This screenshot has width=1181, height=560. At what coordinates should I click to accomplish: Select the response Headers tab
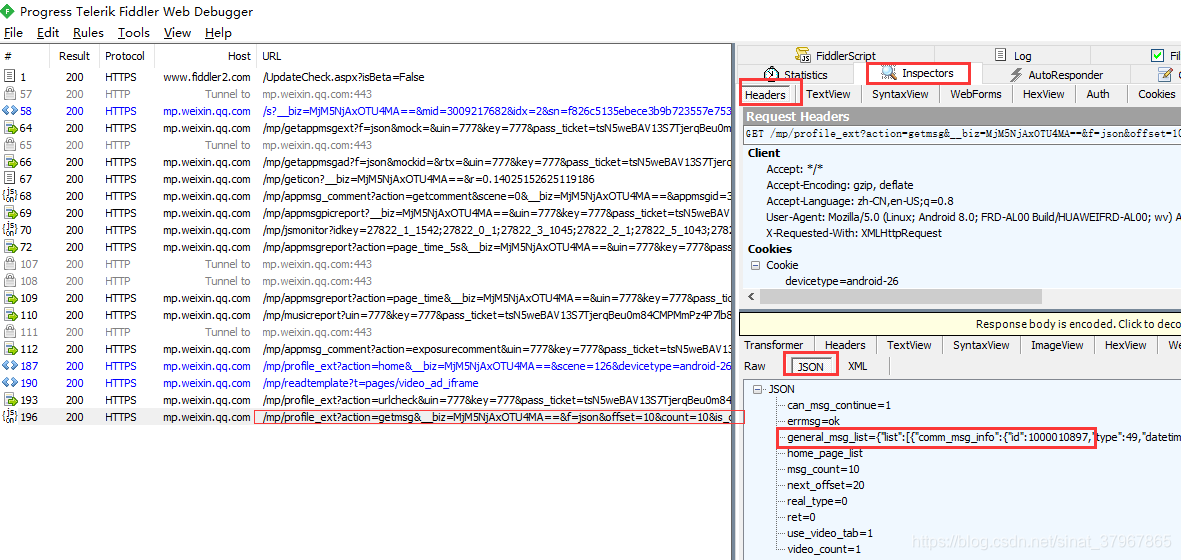point(845,345)
